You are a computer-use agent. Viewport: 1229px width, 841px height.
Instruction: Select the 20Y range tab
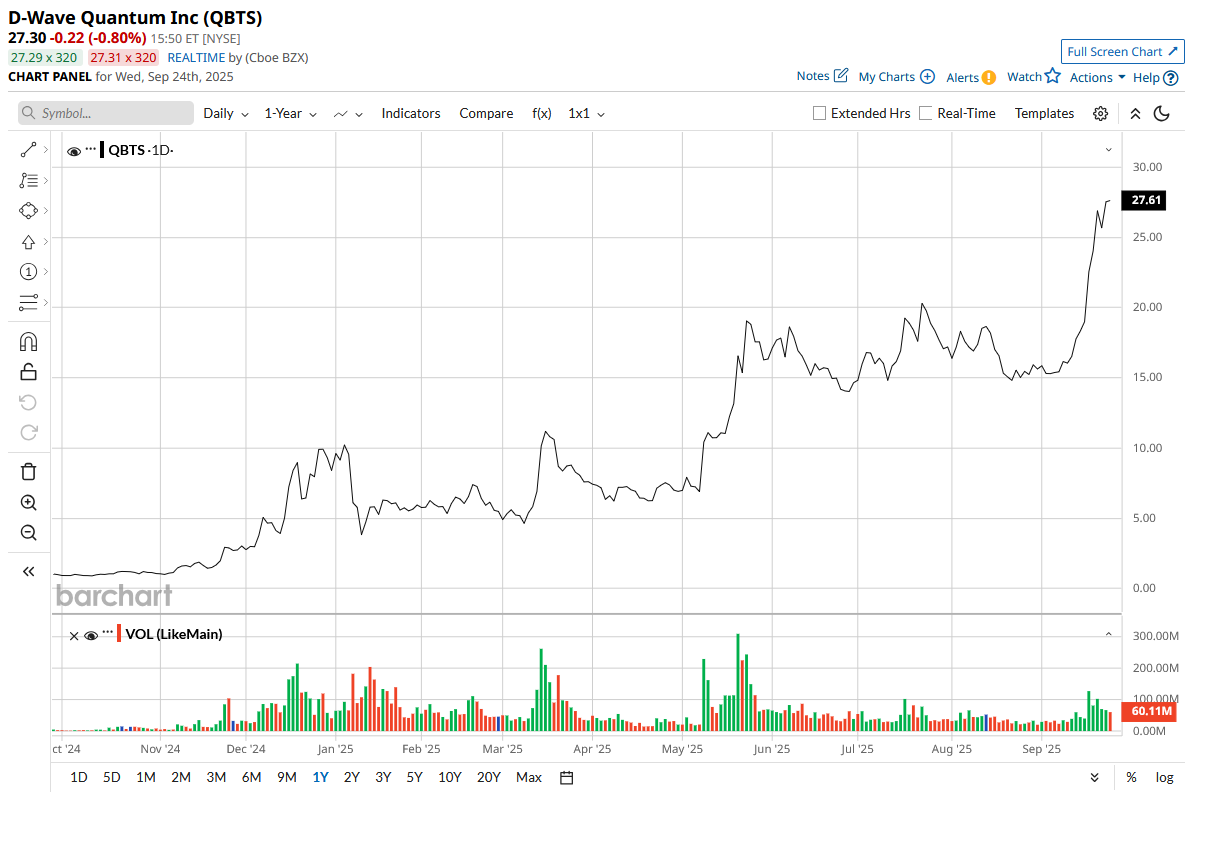pos(489,777)
